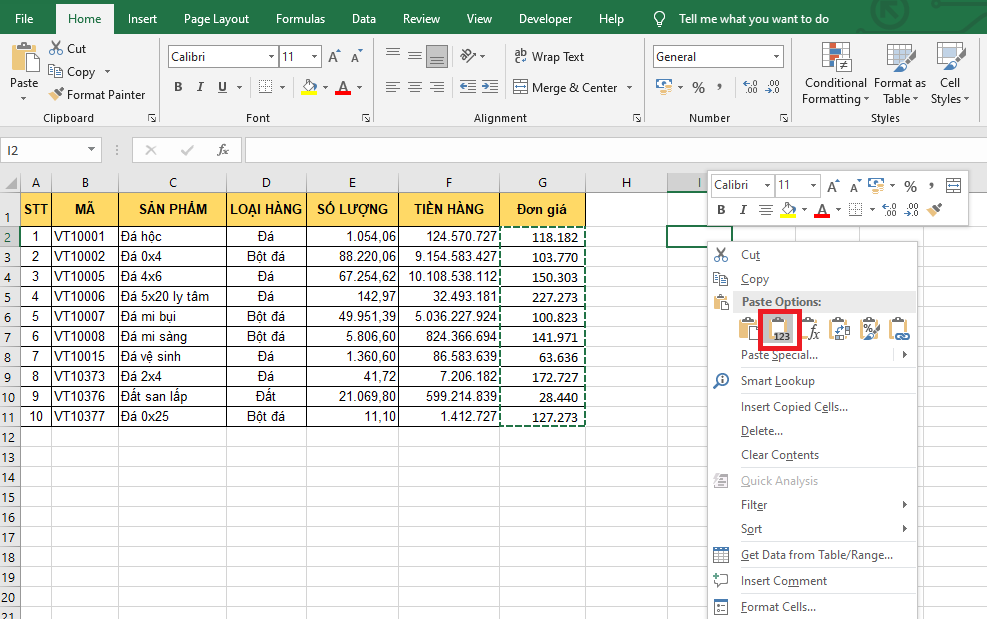Click the Conditional Formatting icon
Image resolution: width=987 pixels, height=619 pixels.
835,56
